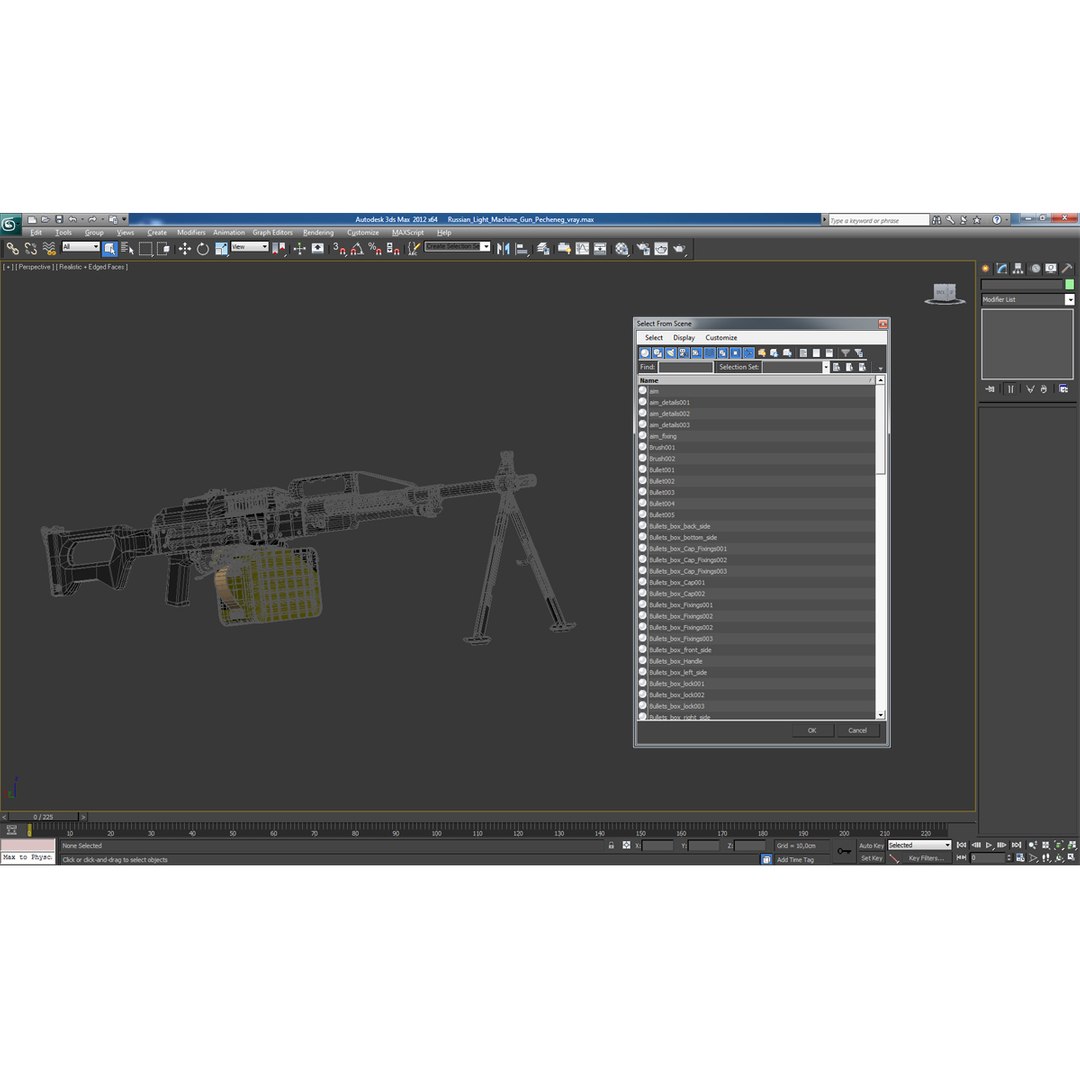Toggle Percent Snap icon
Screen dimensions: 1080x1080
coord(375,249)
